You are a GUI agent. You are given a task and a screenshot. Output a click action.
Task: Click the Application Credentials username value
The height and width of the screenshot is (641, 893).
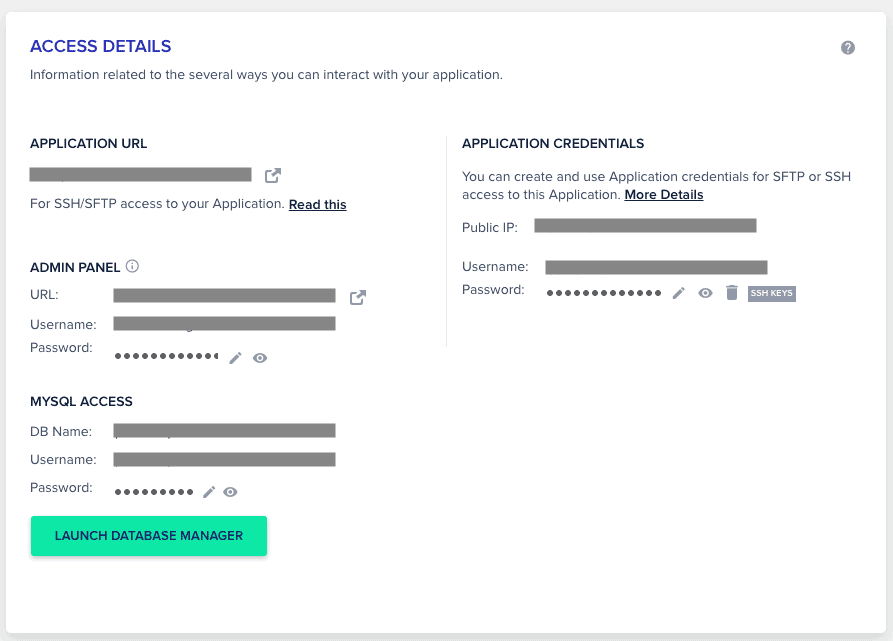tap(656, 267)
